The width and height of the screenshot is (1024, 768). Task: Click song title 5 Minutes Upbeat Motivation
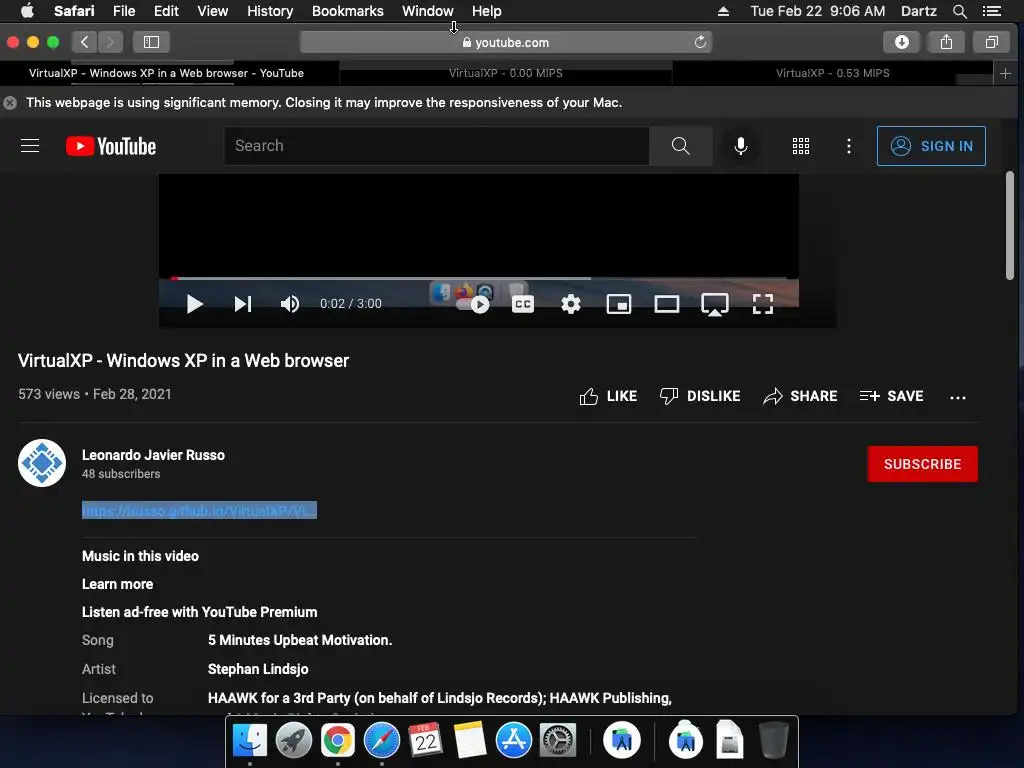tap(300, 641)
